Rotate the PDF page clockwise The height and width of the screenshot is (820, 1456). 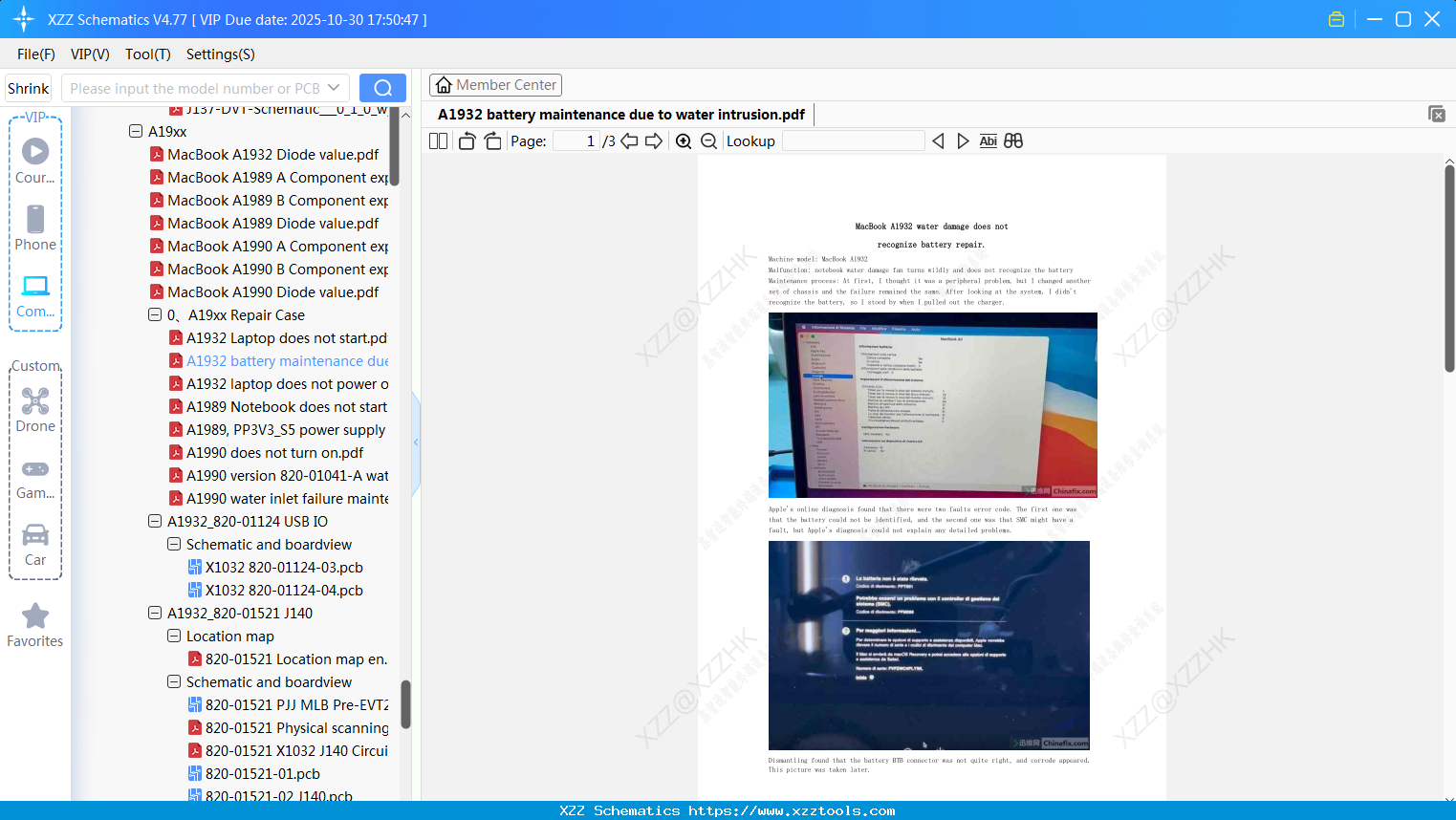[492, 141]
